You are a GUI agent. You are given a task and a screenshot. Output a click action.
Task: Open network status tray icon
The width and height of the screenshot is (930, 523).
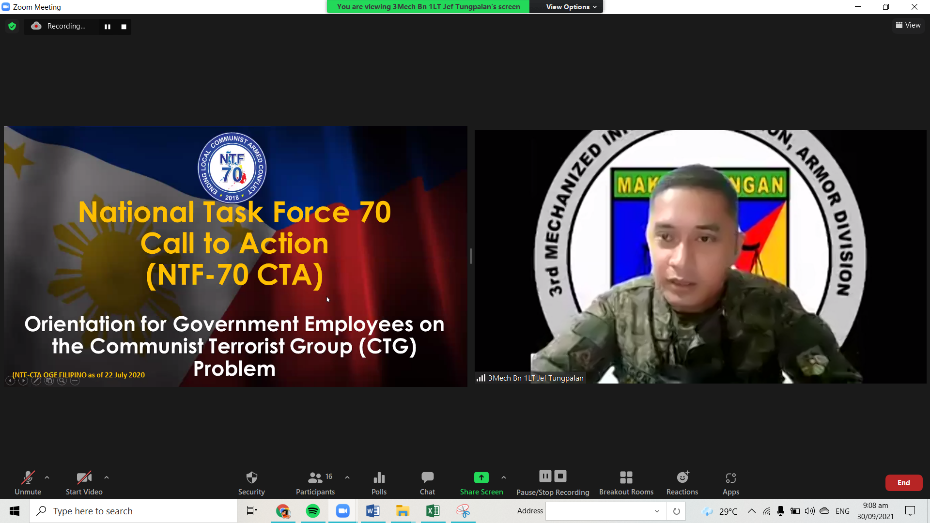pos(766,511)
